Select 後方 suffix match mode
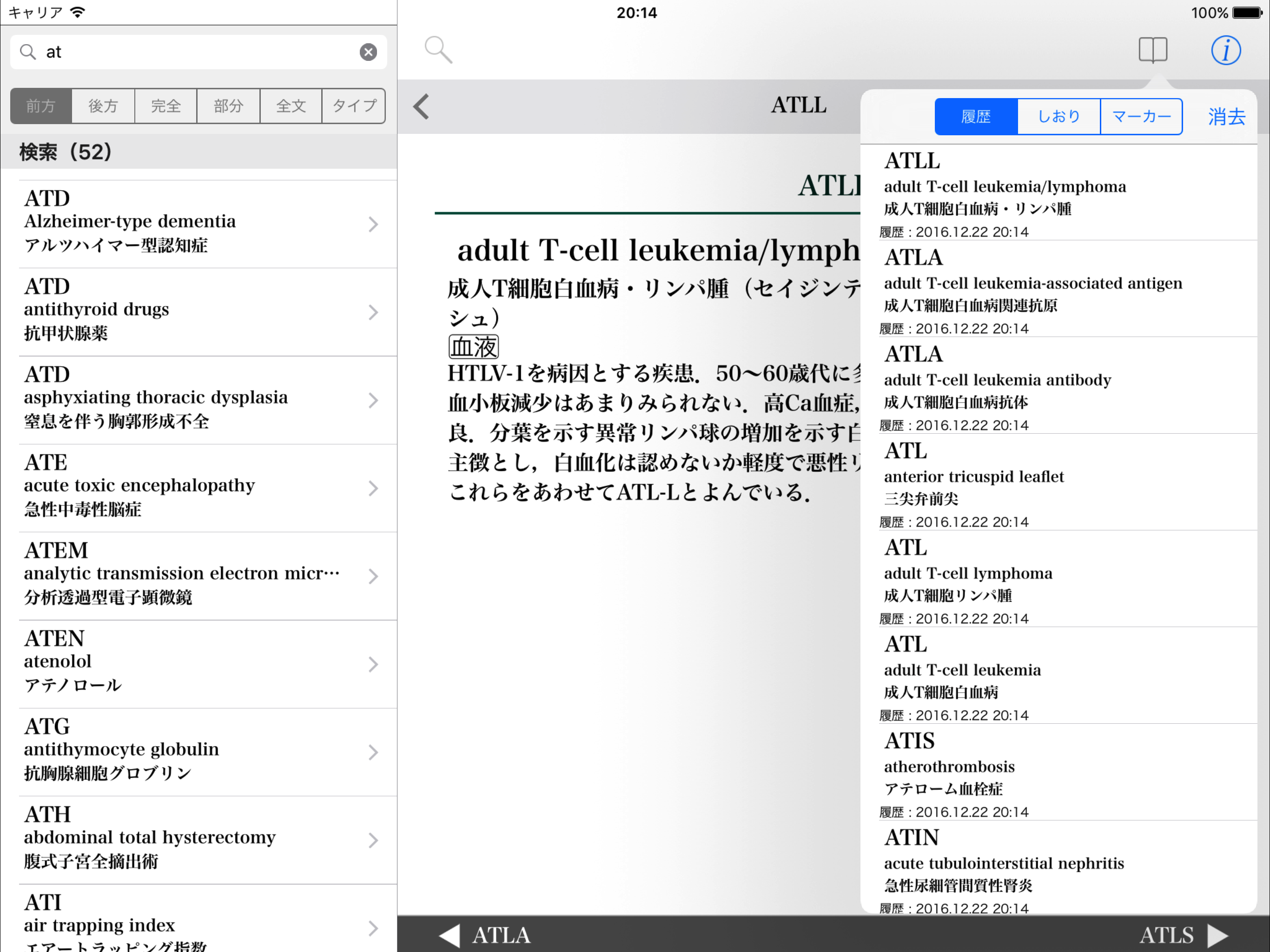The image size is (1270, 952). click(103, 106)
